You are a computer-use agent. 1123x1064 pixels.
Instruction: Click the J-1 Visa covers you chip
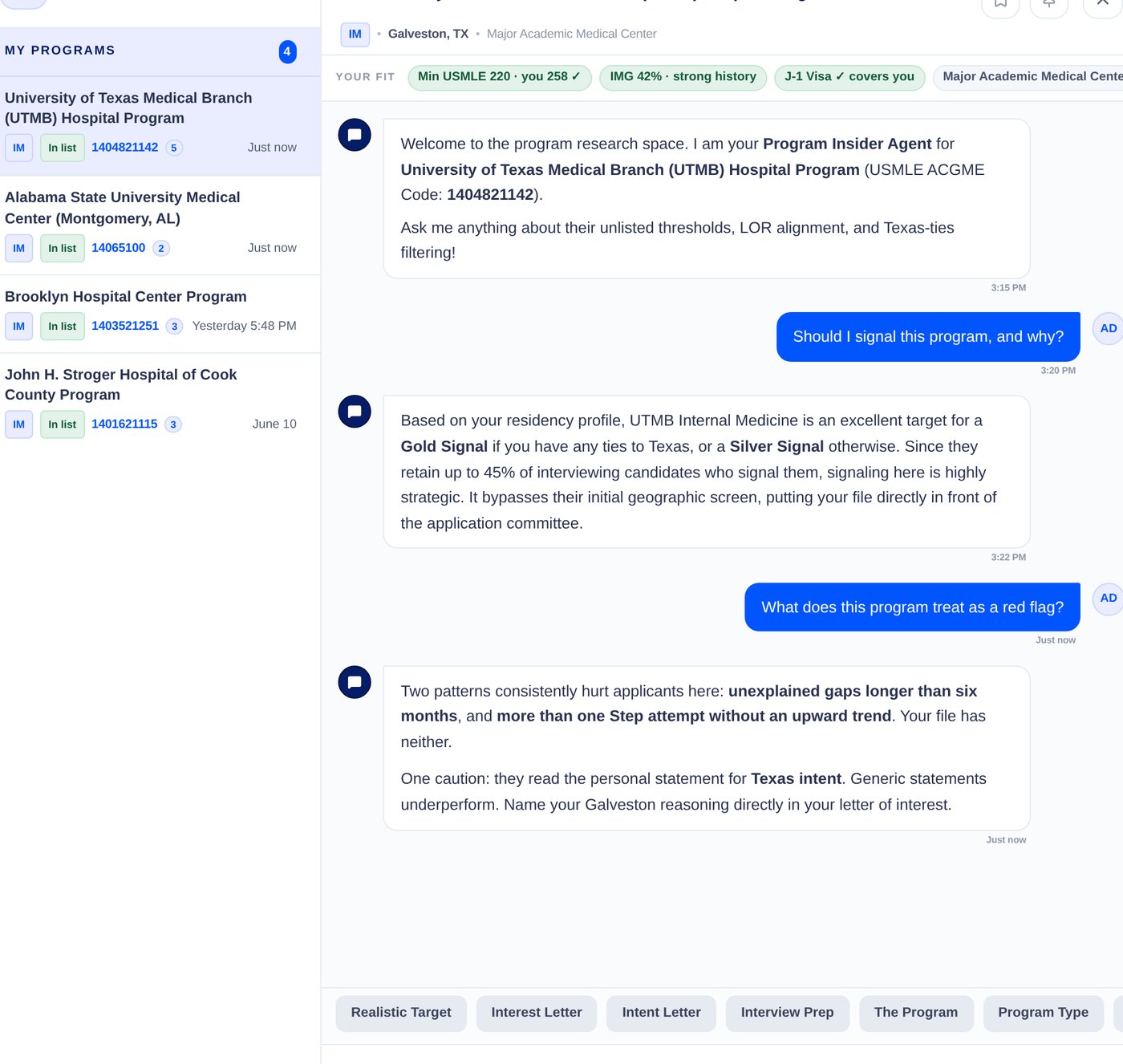(849, 77)
